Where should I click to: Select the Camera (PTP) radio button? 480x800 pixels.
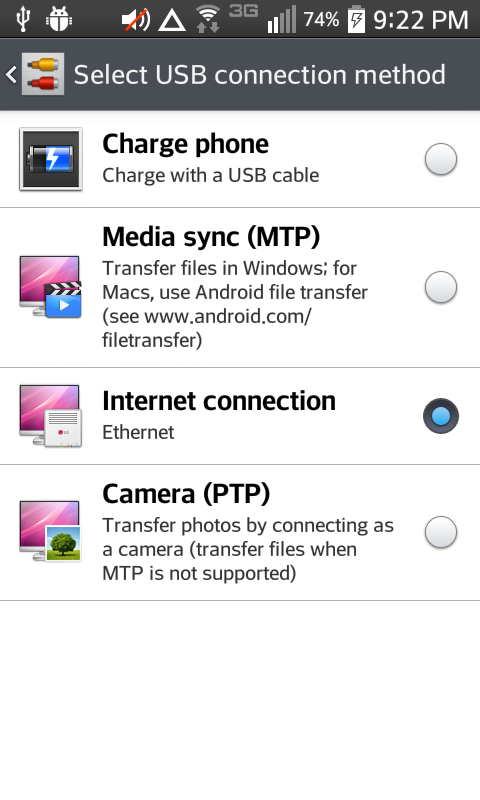(x=441, y=532)
